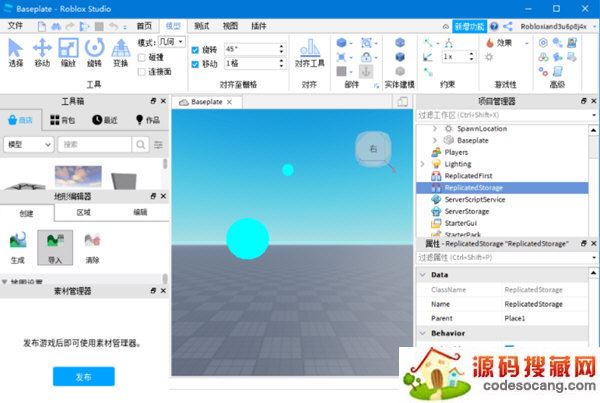Toggle the Anchor icon in parts group
This screenshot has height=403, width=600.
point(366,71)
